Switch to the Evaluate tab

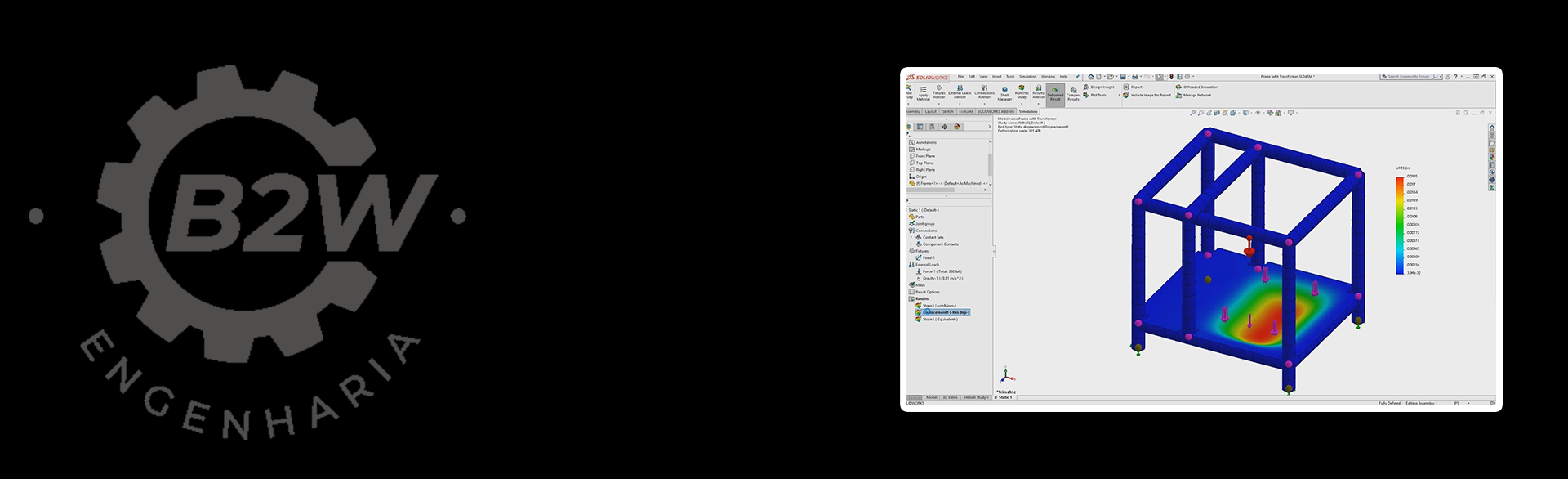[x=966, y=111]
